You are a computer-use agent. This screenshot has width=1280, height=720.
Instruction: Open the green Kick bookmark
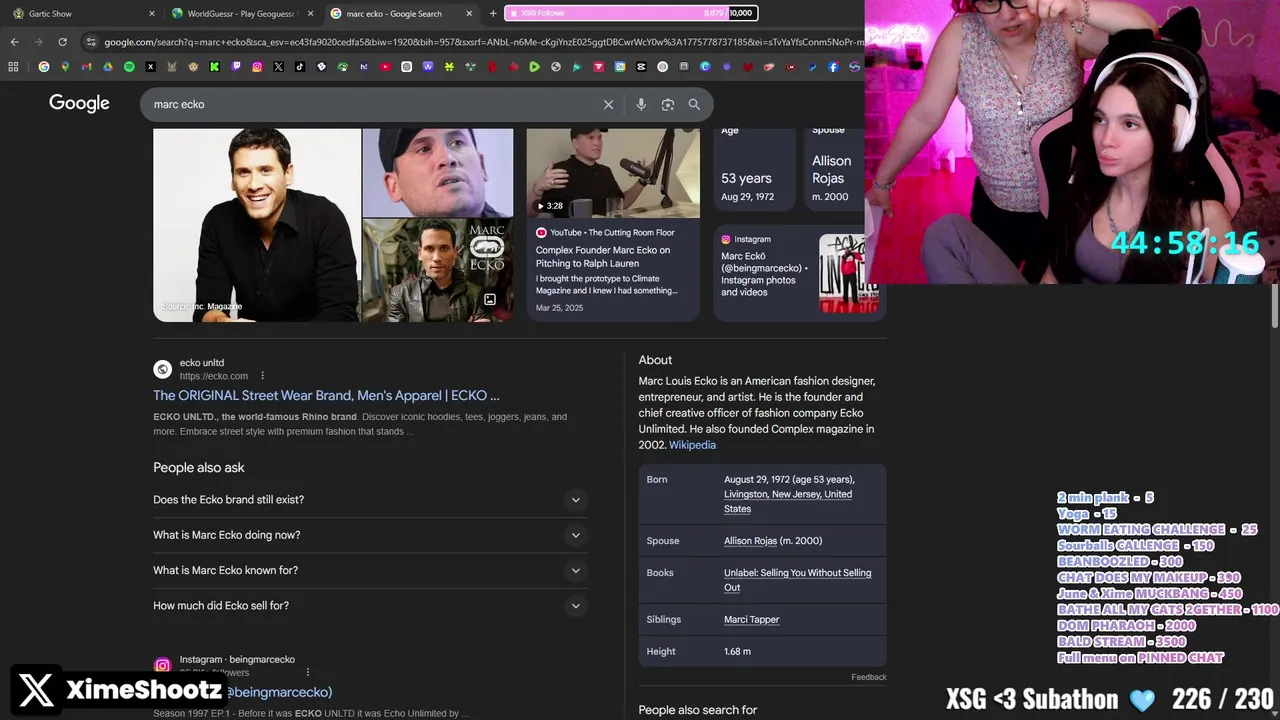pos(214,67)
